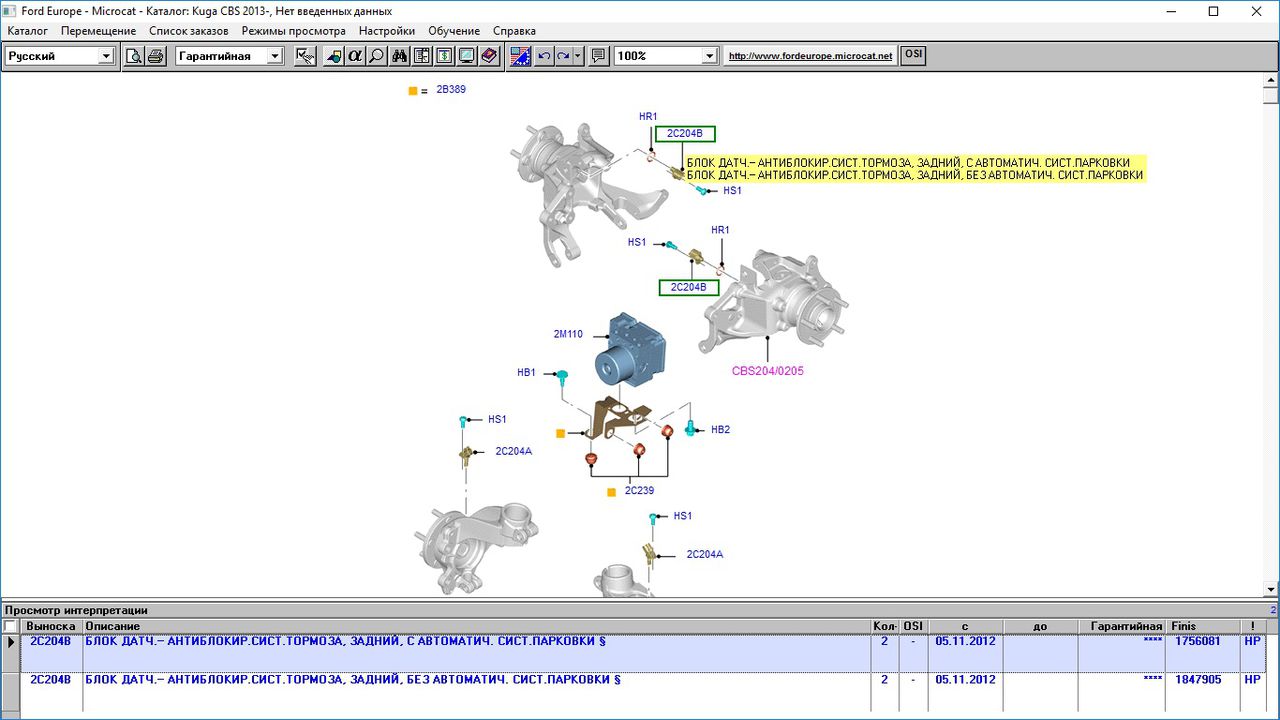Viewport: 1280px width, 720px height.
Task: Click the orange square beside 2B389
Action: [412, 91]
